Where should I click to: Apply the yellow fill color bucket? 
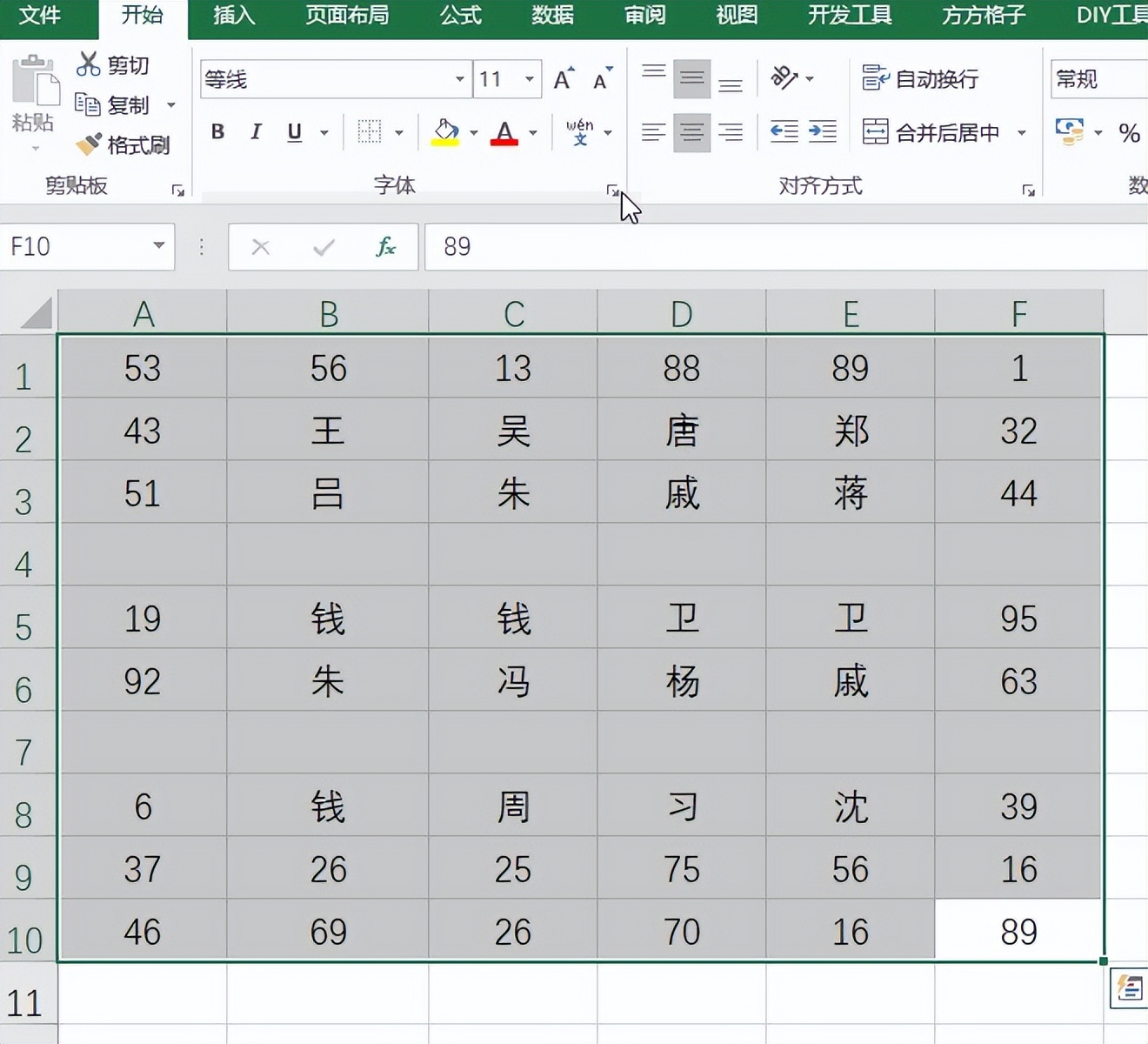point(445,132)
